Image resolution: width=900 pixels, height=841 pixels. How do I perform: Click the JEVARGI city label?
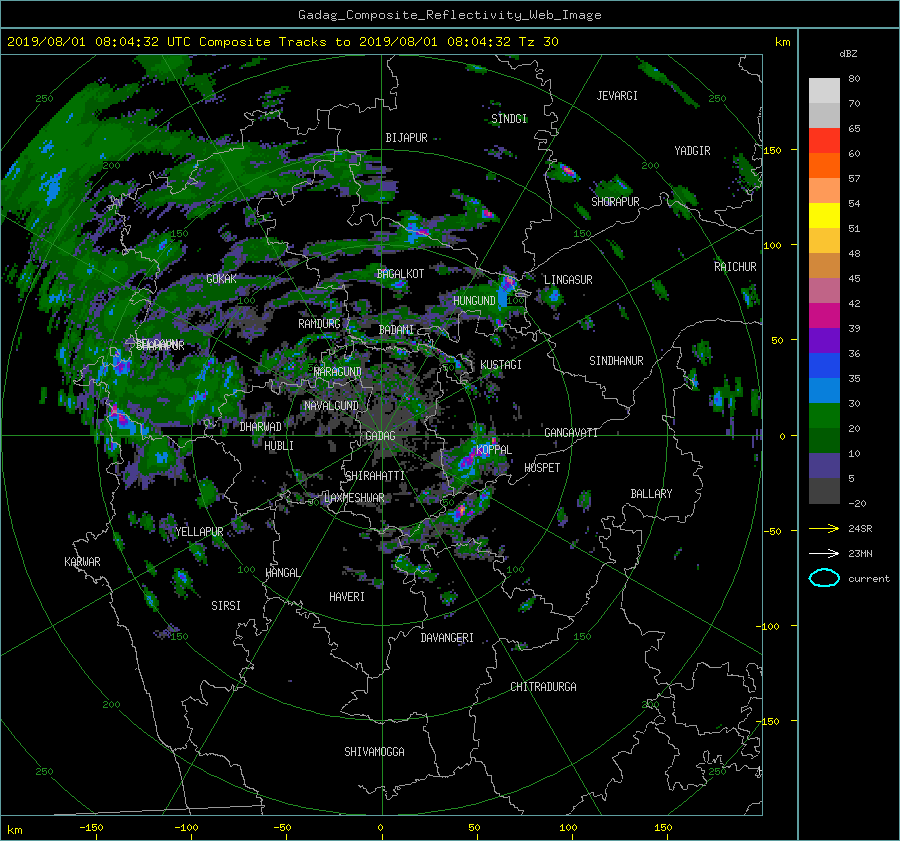coord(617,96)
